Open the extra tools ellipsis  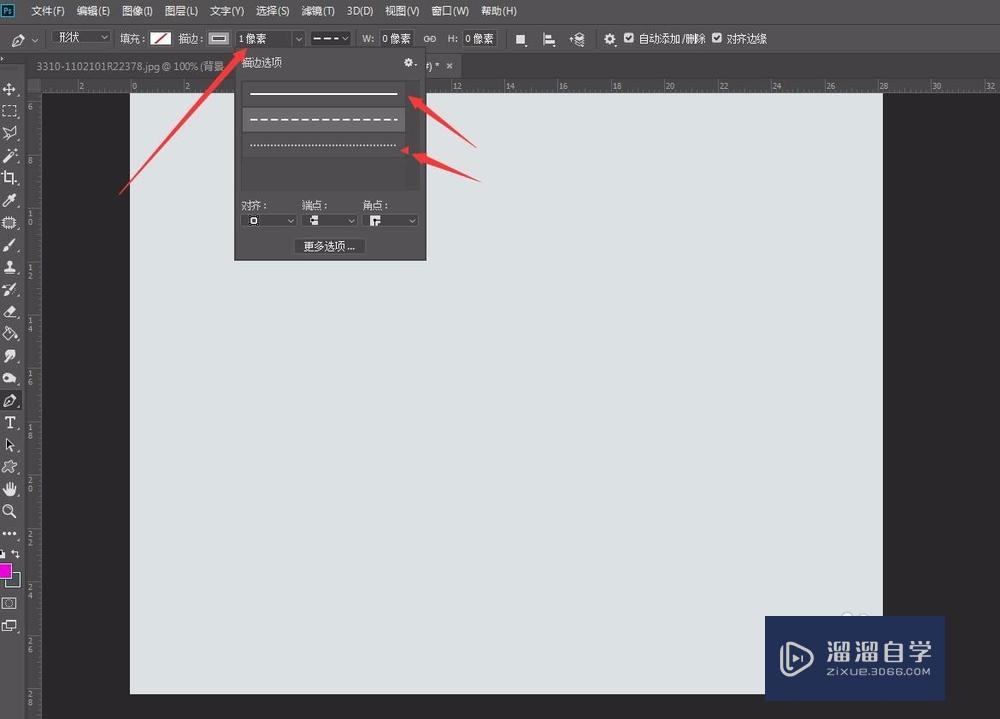10,533
